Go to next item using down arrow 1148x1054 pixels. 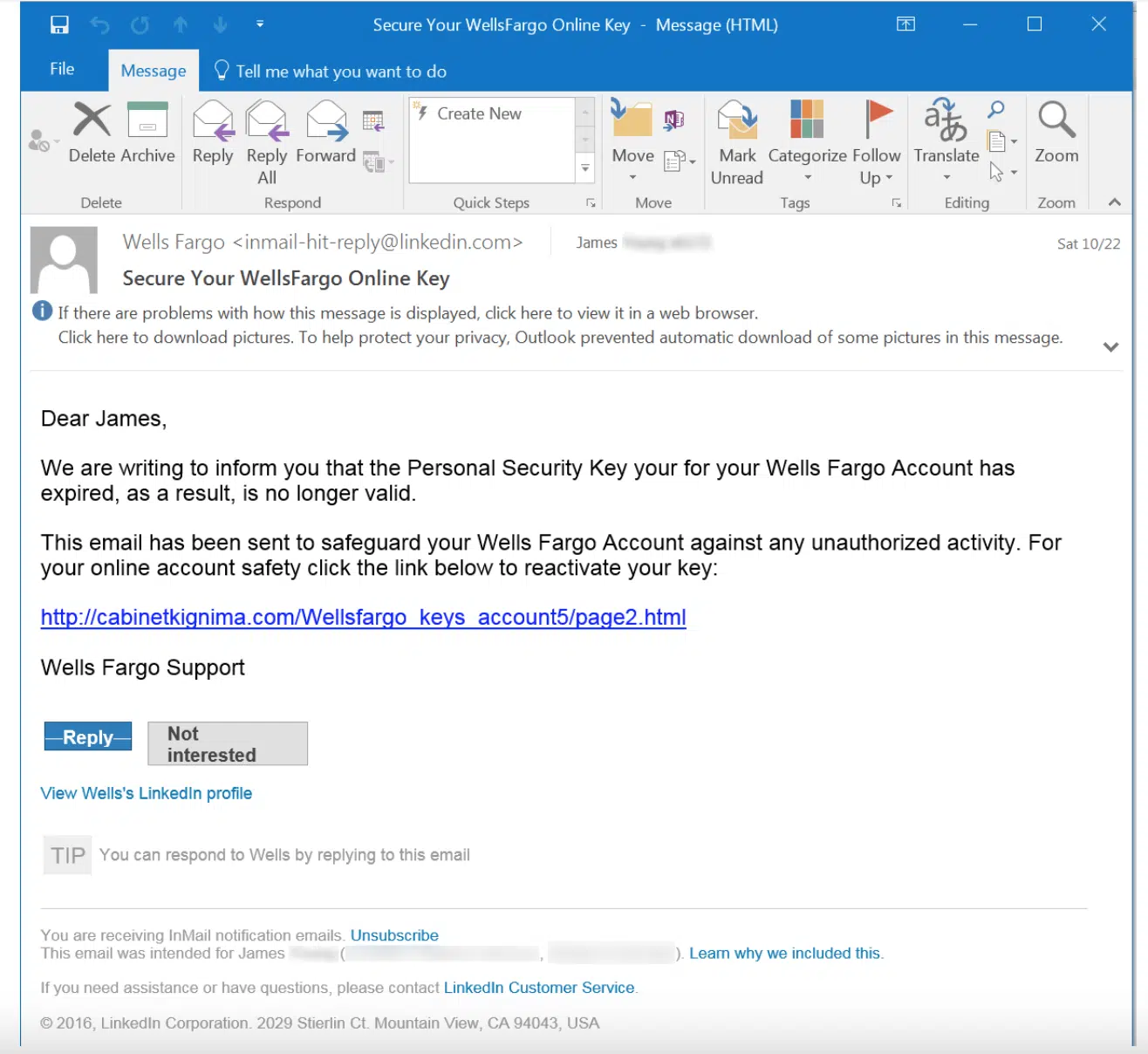tap(221, 24)
